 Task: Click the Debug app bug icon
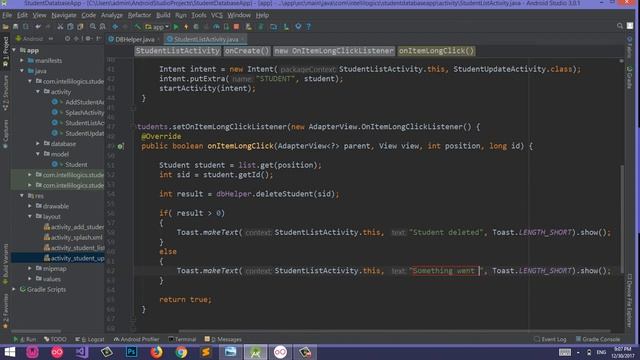tap(196, 27)
